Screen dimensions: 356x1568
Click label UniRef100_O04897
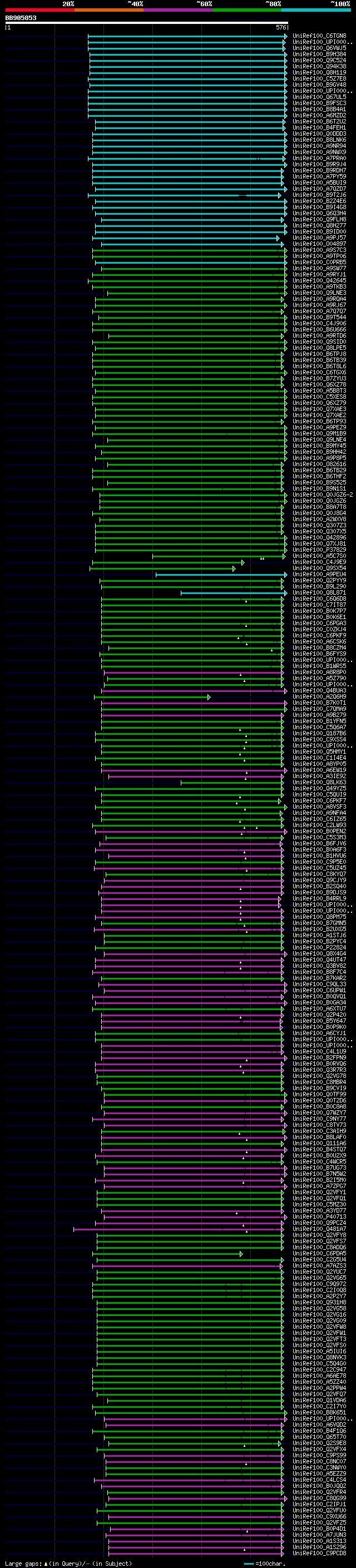coord(319,244)
